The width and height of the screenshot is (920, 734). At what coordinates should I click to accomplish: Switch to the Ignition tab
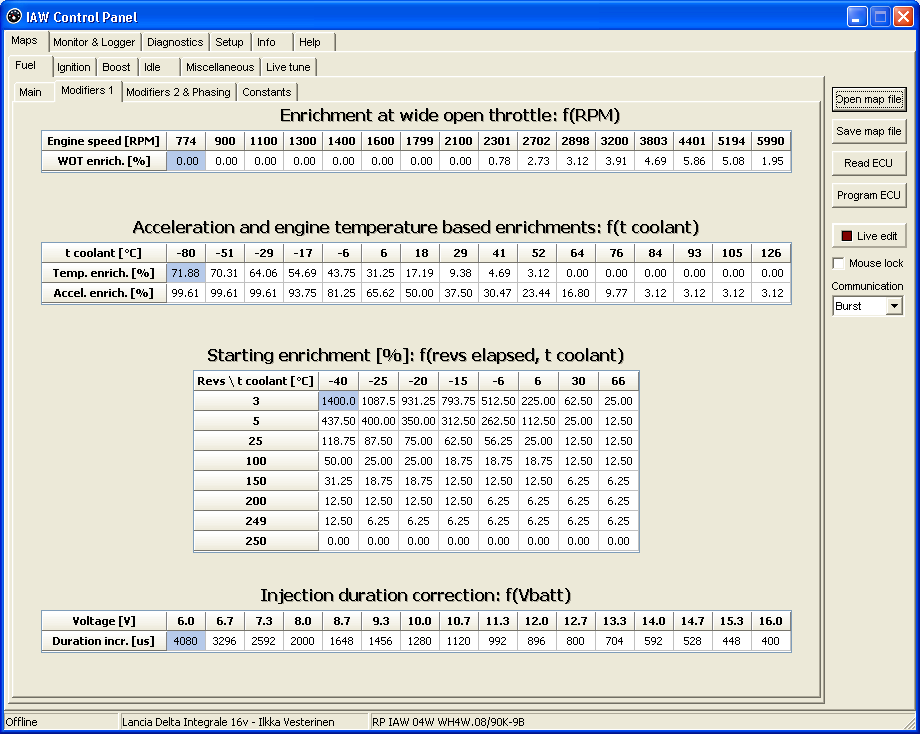tap(73, 67)
